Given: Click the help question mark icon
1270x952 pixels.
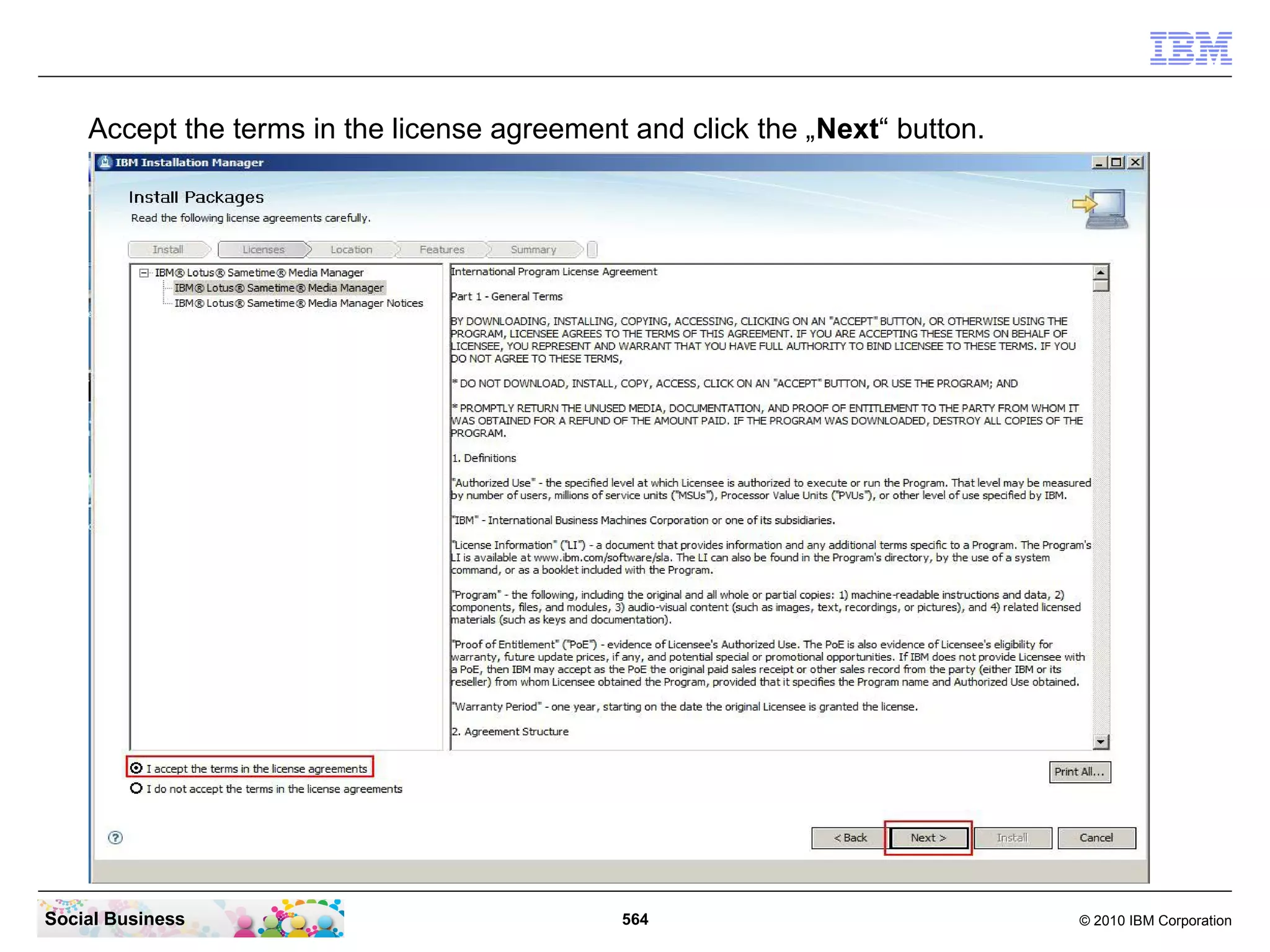Looking at the screenshot, I should click(x=115, y=837).
